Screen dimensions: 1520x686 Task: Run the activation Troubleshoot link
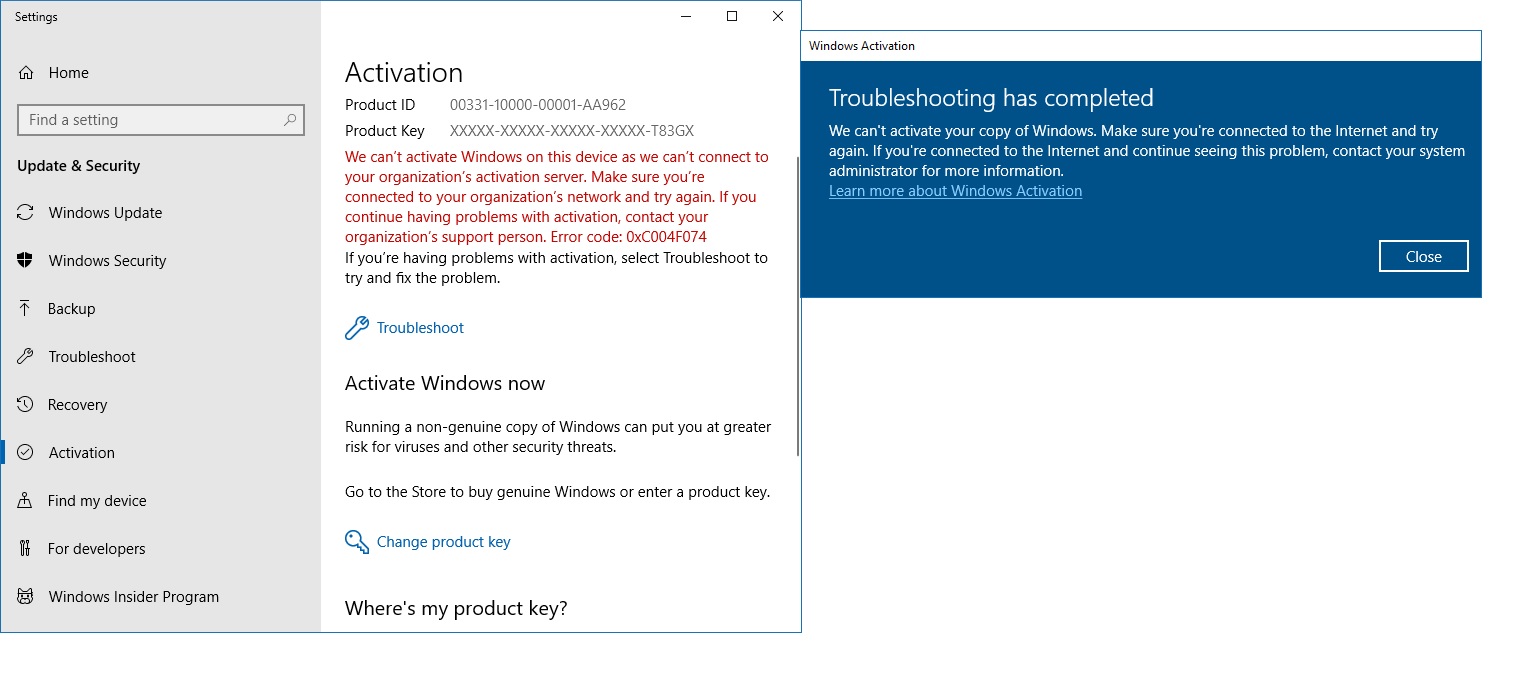tap(420, 328)
